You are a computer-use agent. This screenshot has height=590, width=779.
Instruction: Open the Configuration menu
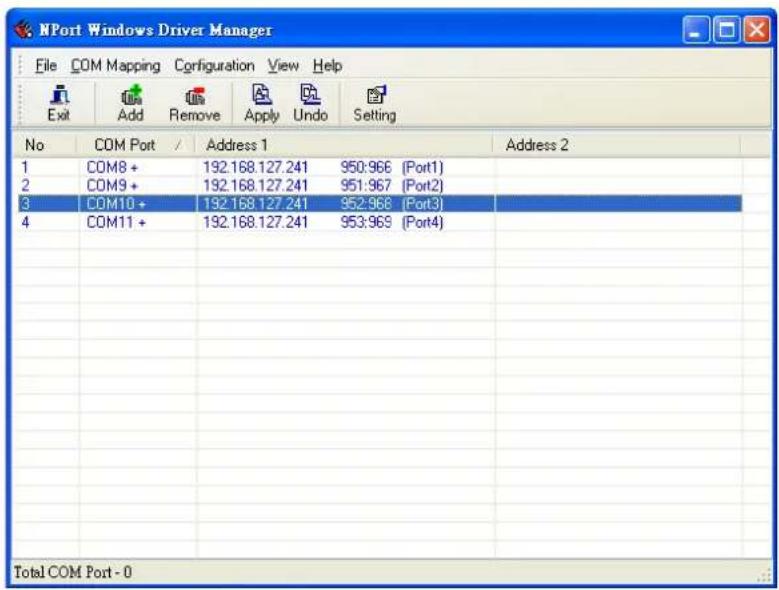click(x=214, y=66)
